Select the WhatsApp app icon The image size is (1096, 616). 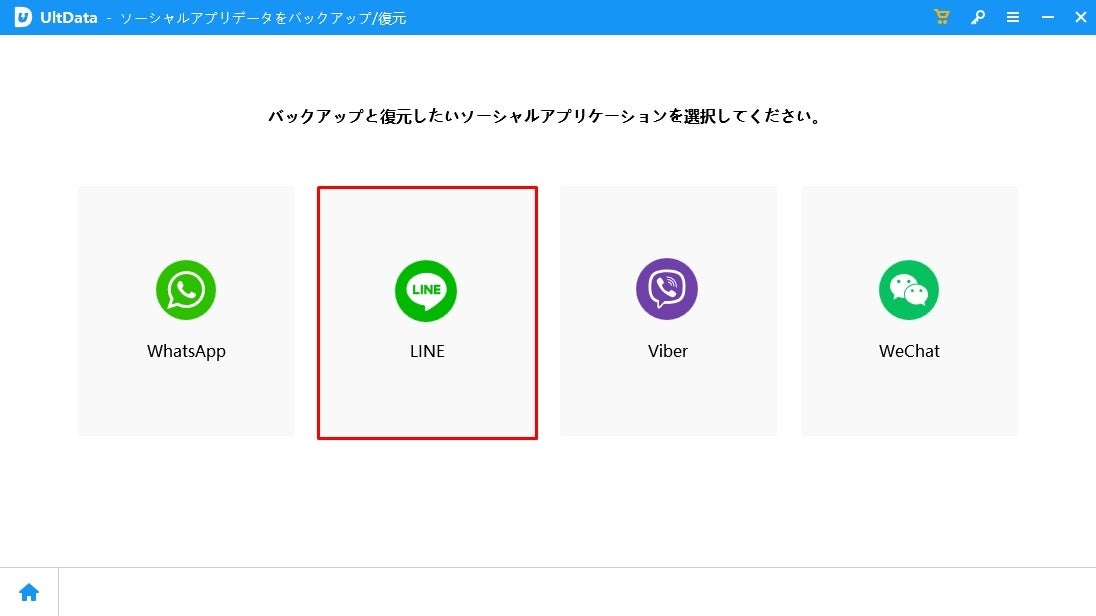tap(186, 290)
